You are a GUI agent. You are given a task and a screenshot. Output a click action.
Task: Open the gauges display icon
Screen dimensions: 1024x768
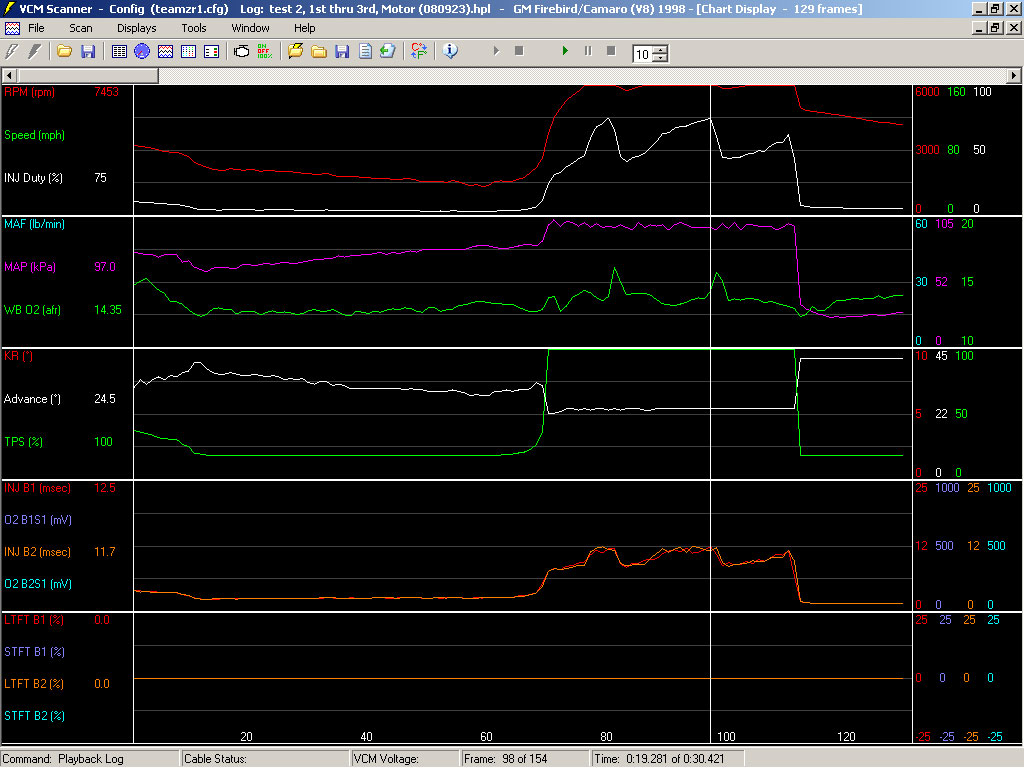coord(142,51)
